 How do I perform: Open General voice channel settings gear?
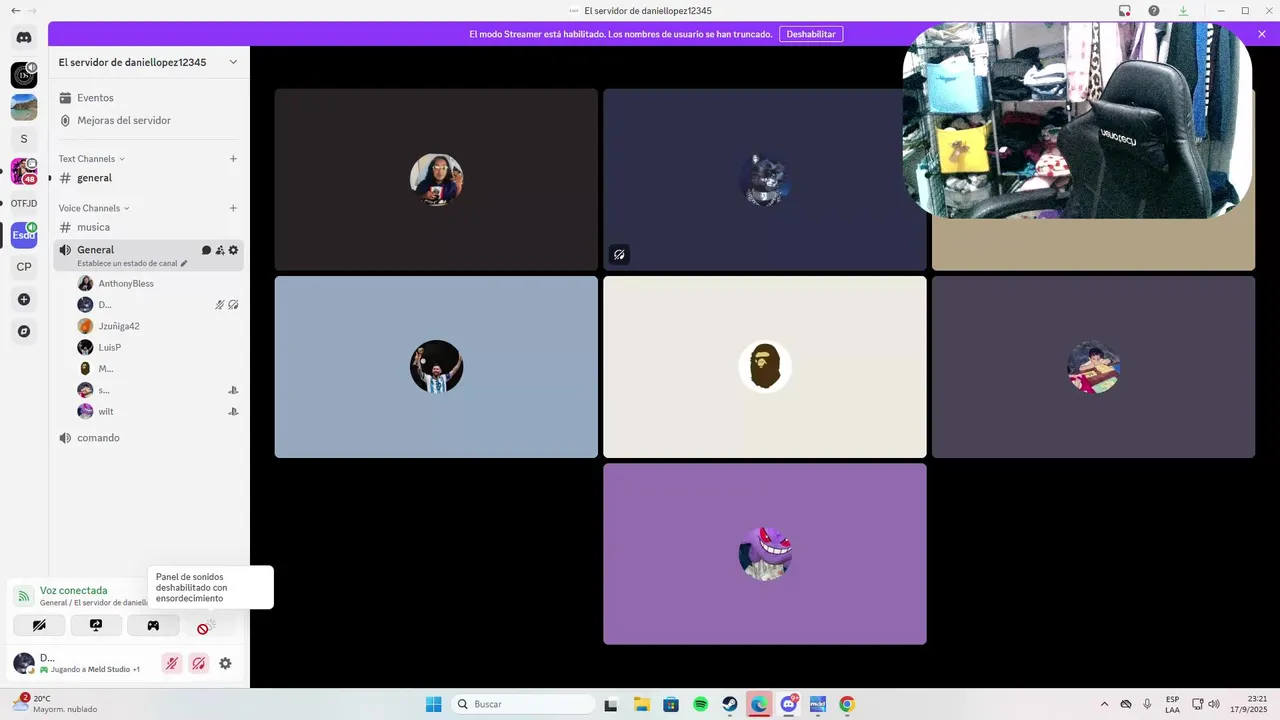[x=234, y=250]
